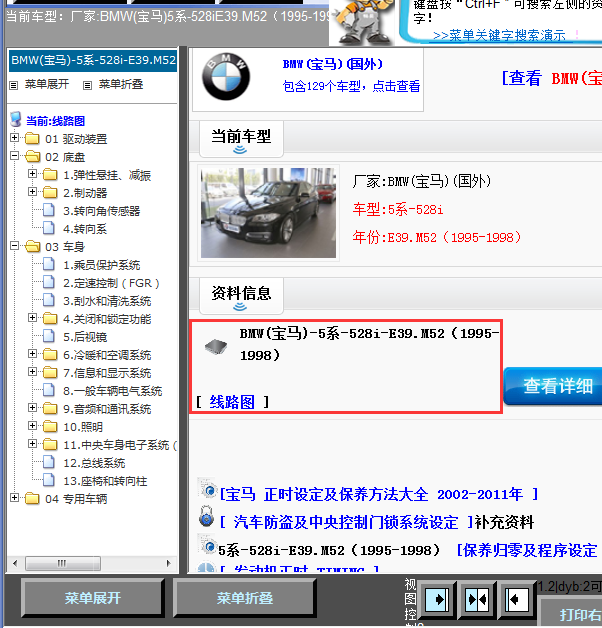
Task: Open the 当前车型 section tab
Action: (241, 139)
